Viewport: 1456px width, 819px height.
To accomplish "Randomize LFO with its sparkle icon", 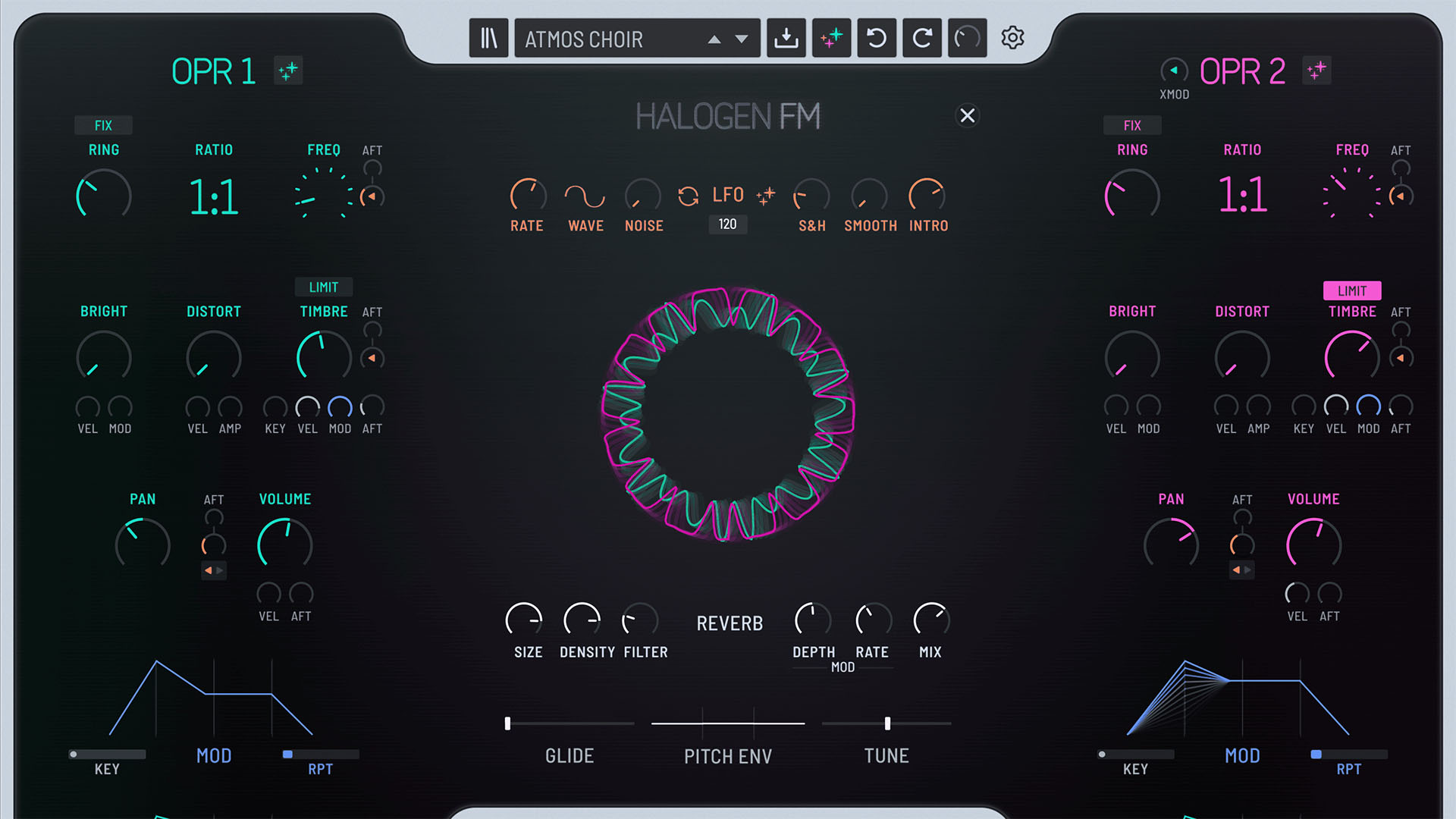I will 766,196.
